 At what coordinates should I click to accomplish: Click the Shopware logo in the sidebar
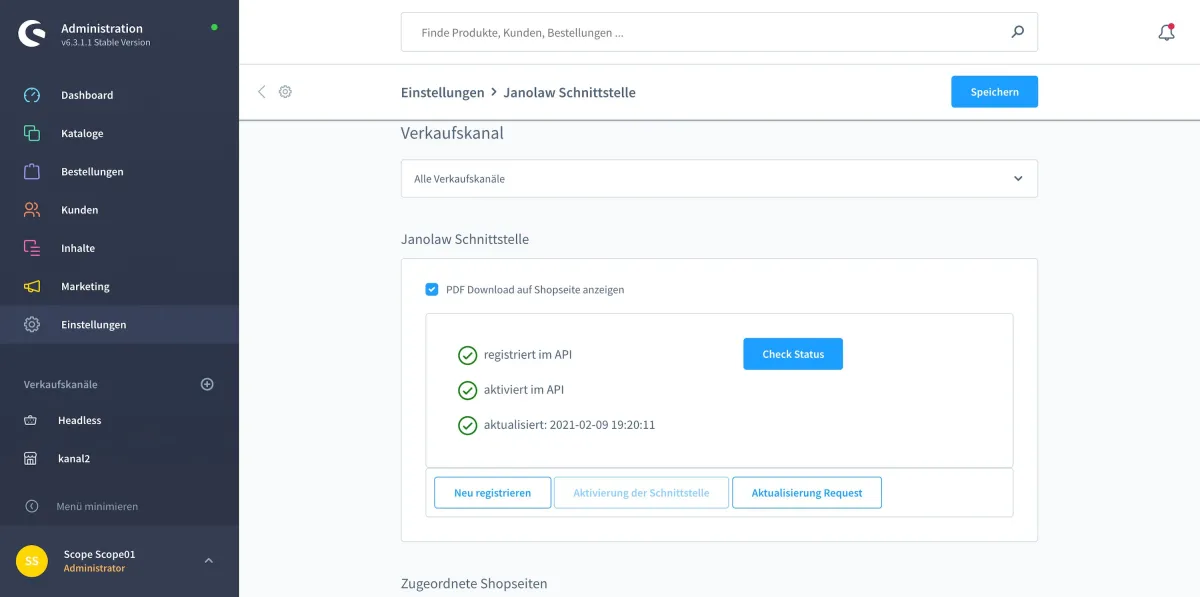tap(30, 35)
